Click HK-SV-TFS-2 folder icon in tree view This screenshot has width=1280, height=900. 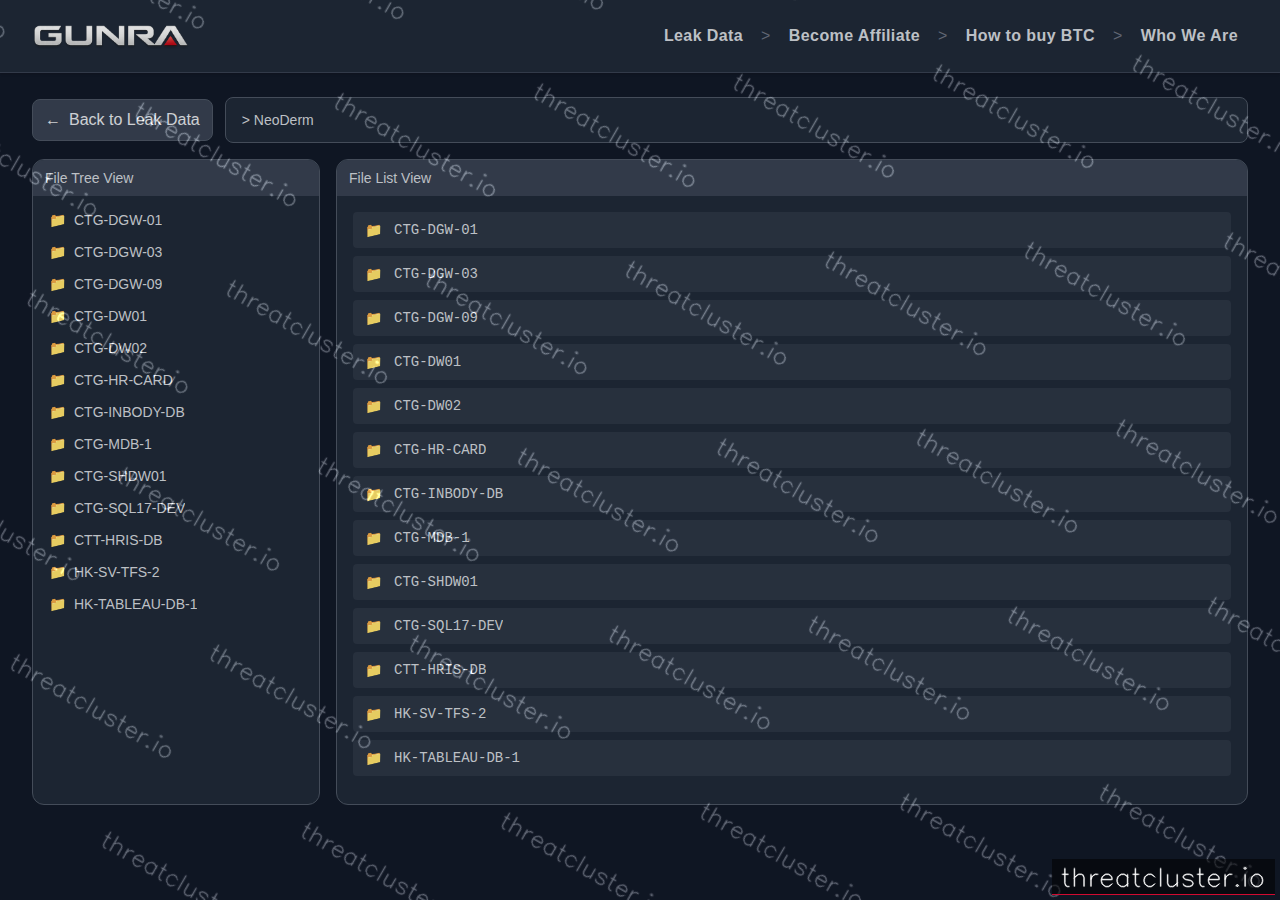click(57, 572)
